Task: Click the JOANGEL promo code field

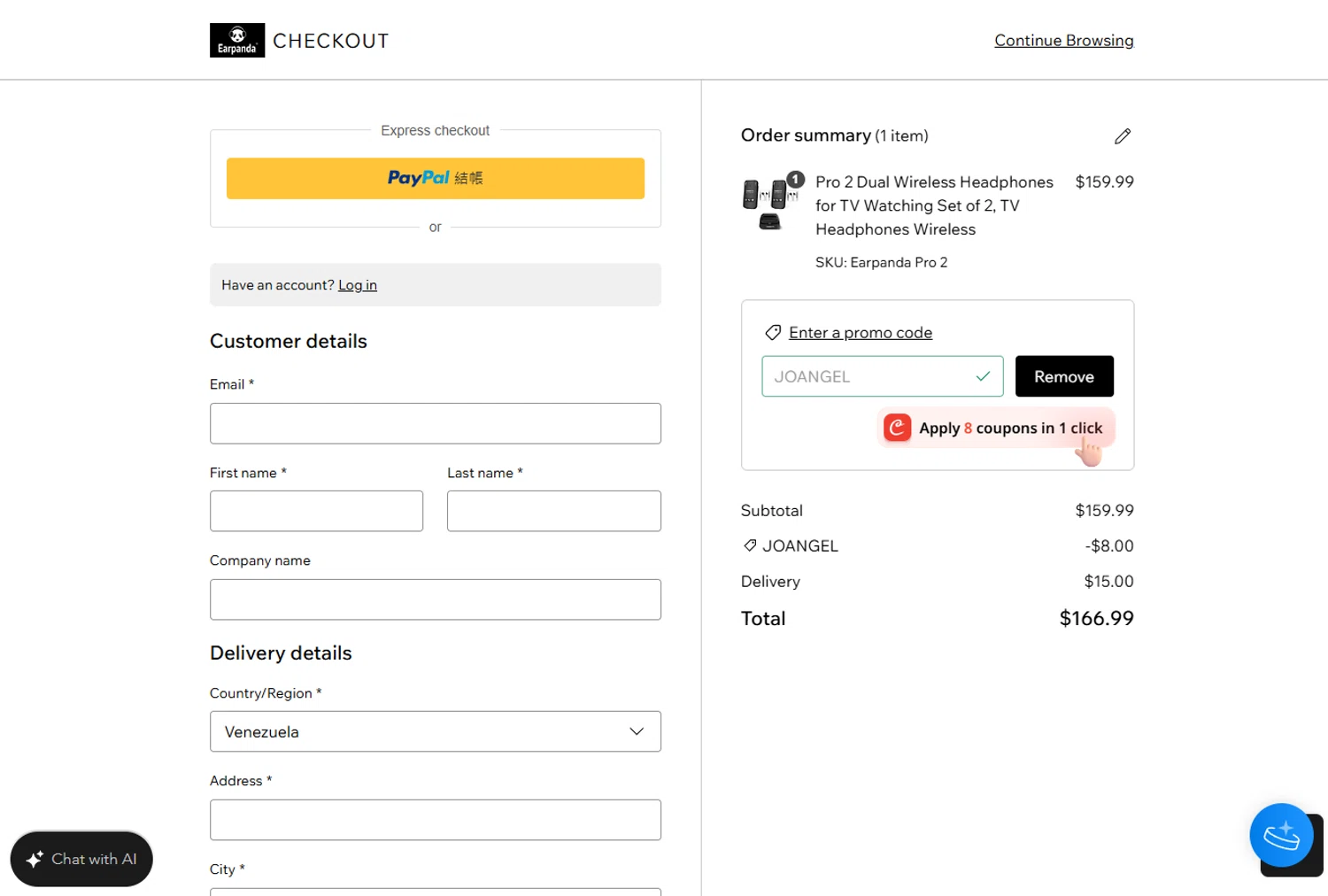Action: [883, 376]
